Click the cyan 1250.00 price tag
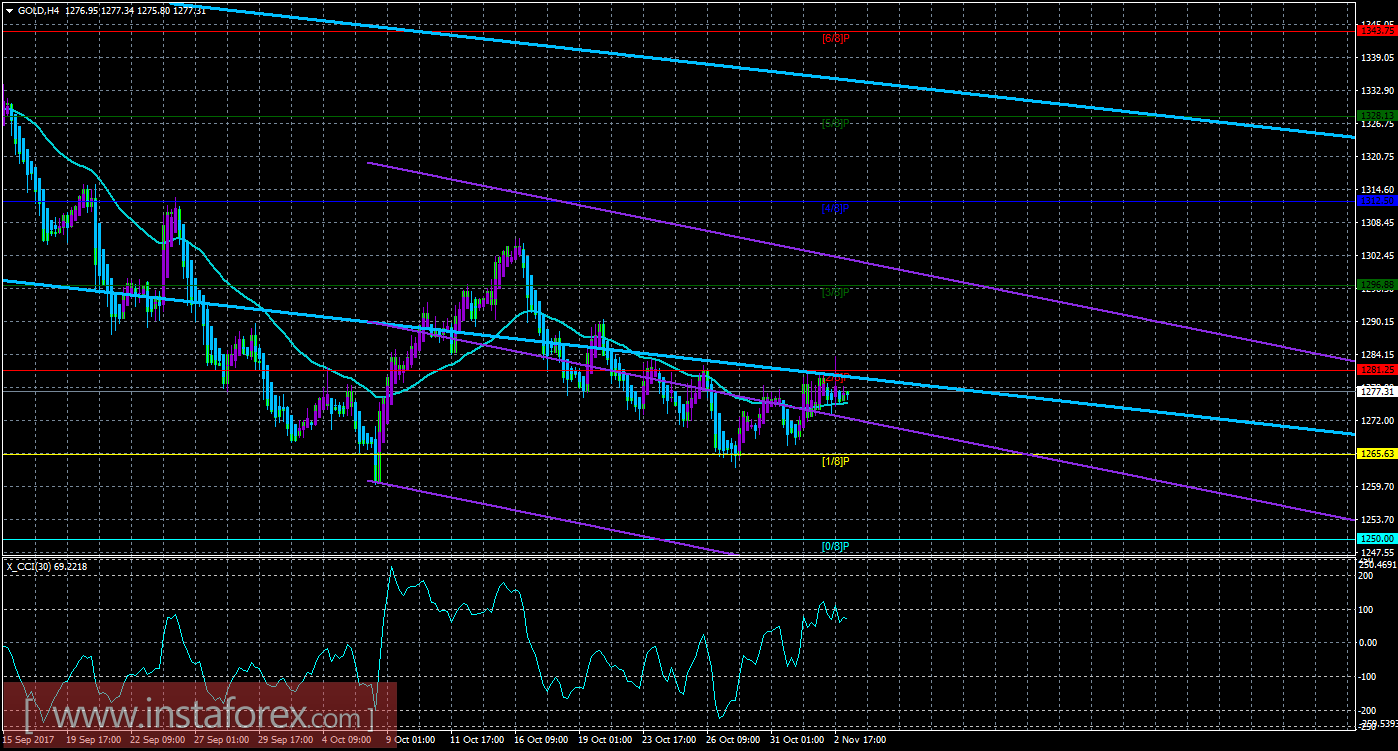This screenshot has height=751, width=1398. [x=1376, y=538]
